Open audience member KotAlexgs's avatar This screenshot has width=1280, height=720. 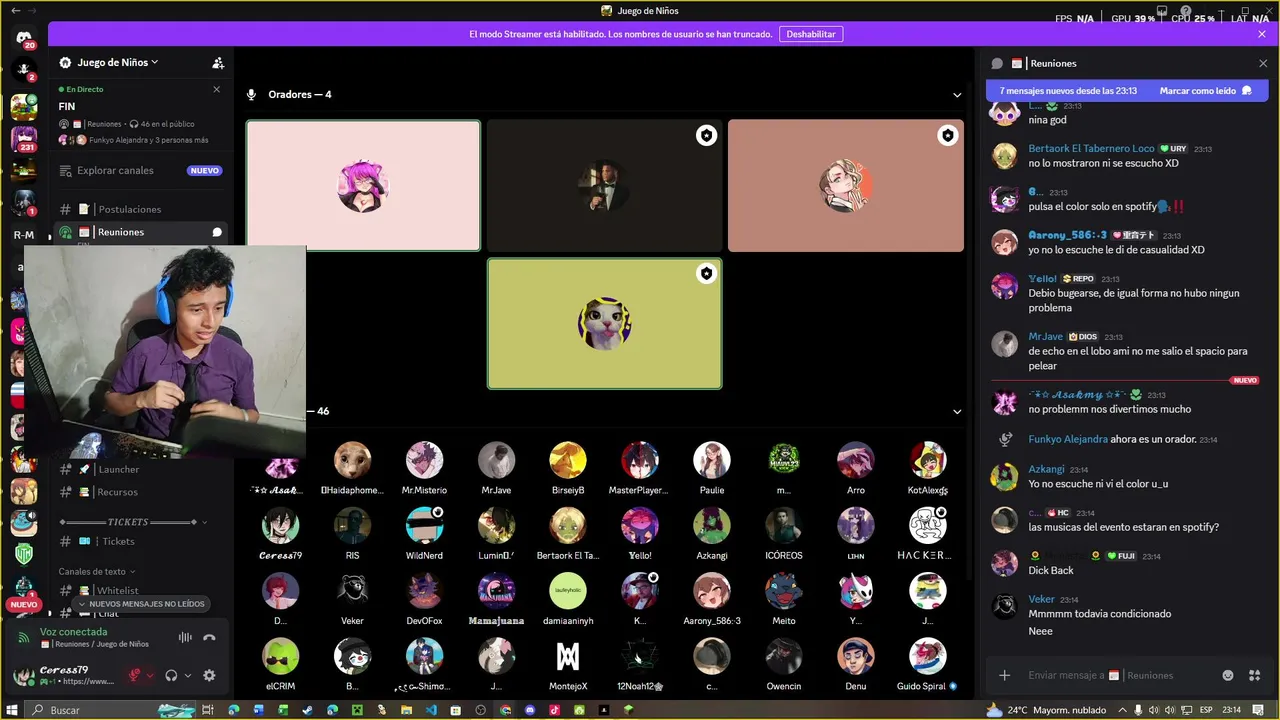(928, 460)
